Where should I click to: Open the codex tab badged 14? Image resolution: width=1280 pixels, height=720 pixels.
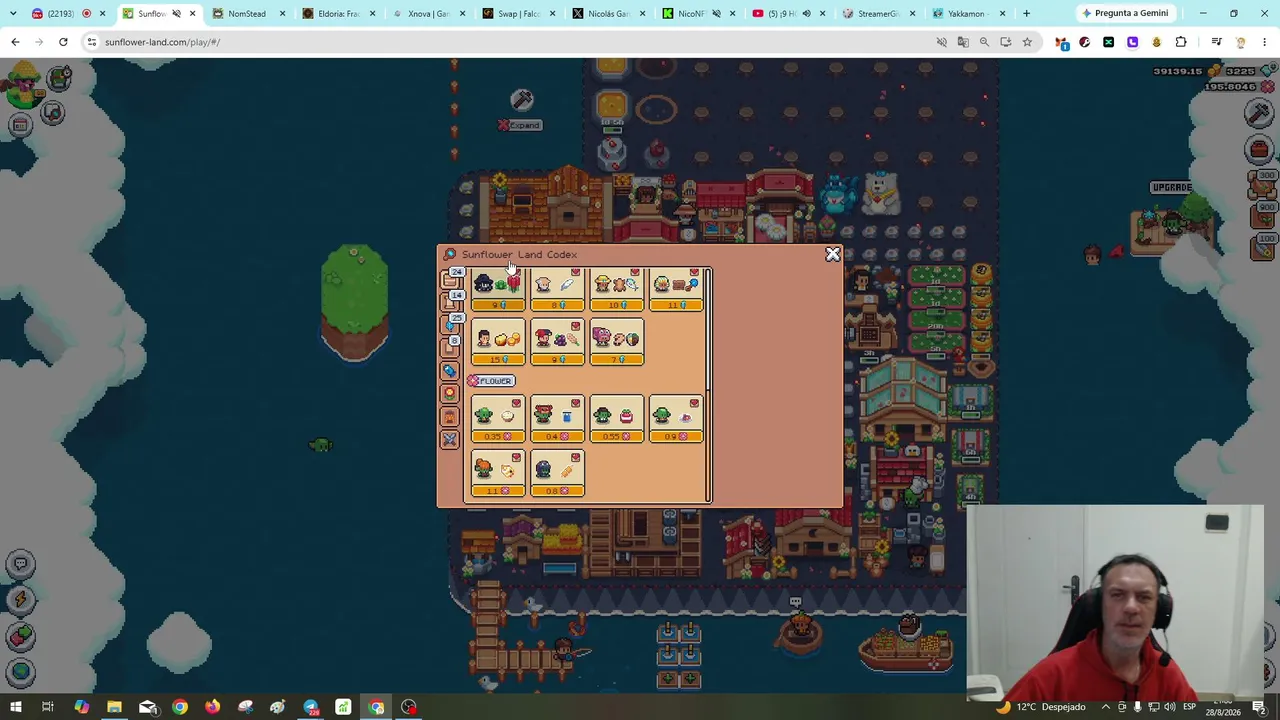pyautogui.click(x=452, y=302)
